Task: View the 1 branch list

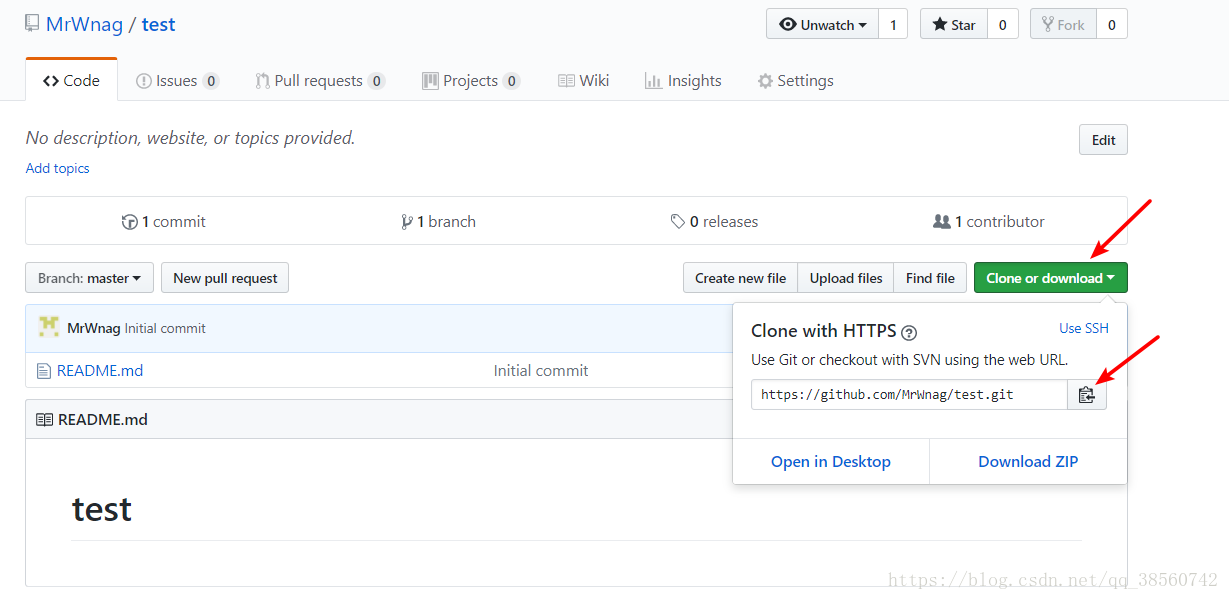Action: (x=438, y=222)
